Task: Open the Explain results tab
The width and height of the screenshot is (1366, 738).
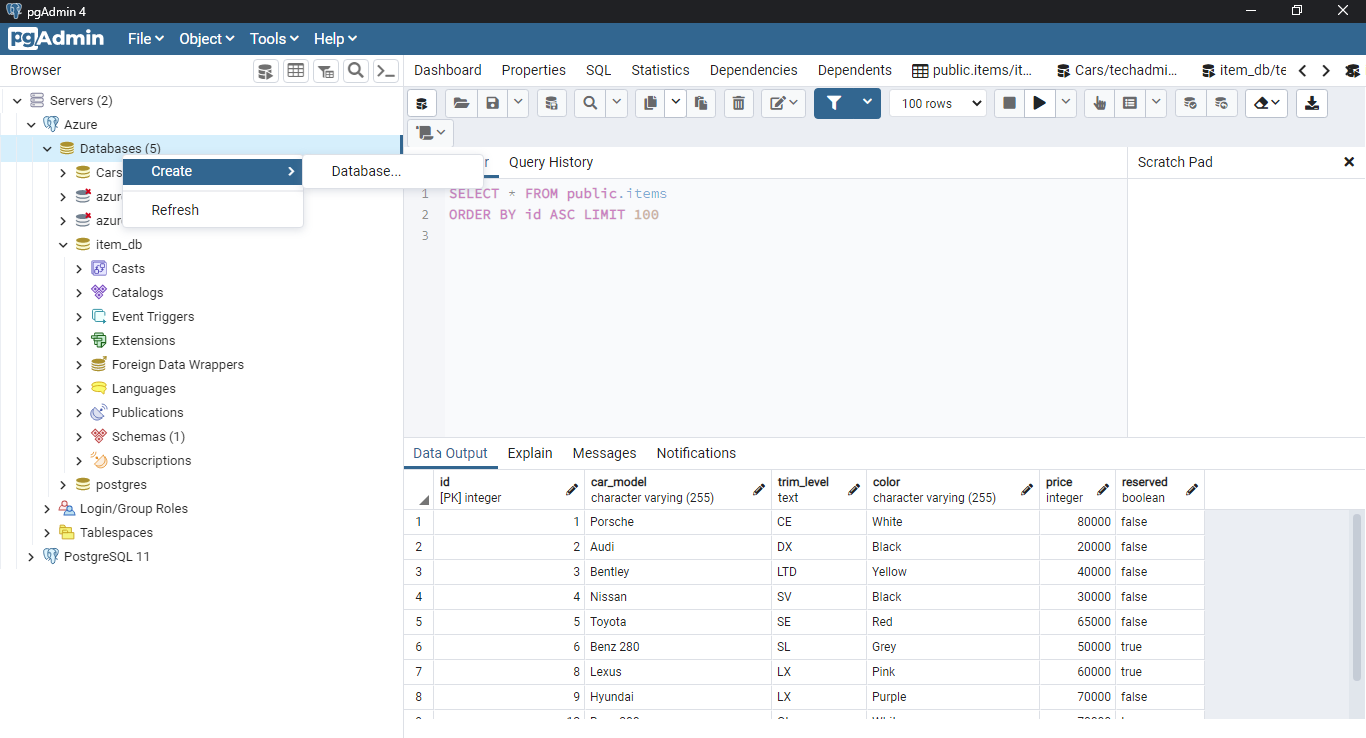Action: point(530,453)
